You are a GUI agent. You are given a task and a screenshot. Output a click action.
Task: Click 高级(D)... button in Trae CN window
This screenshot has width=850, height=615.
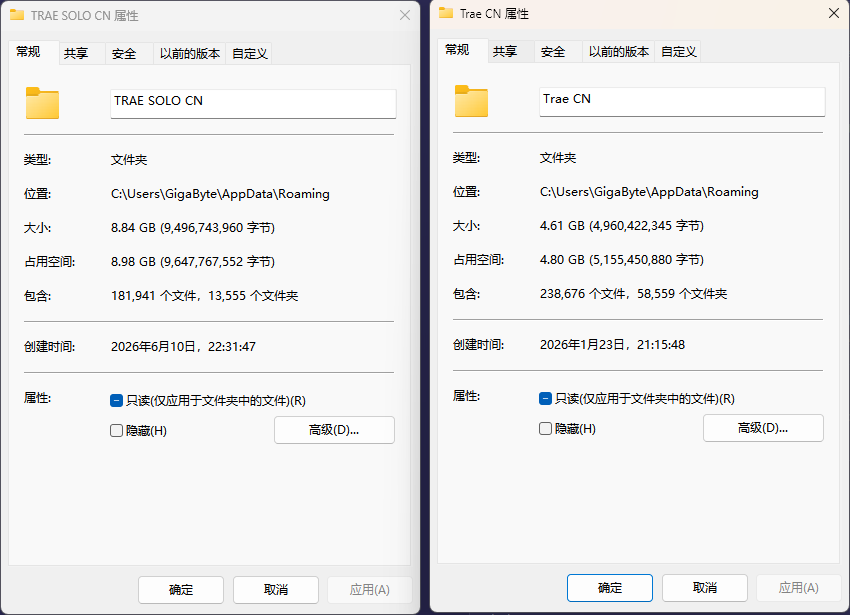pyautogui.click(x=763, y=428)
